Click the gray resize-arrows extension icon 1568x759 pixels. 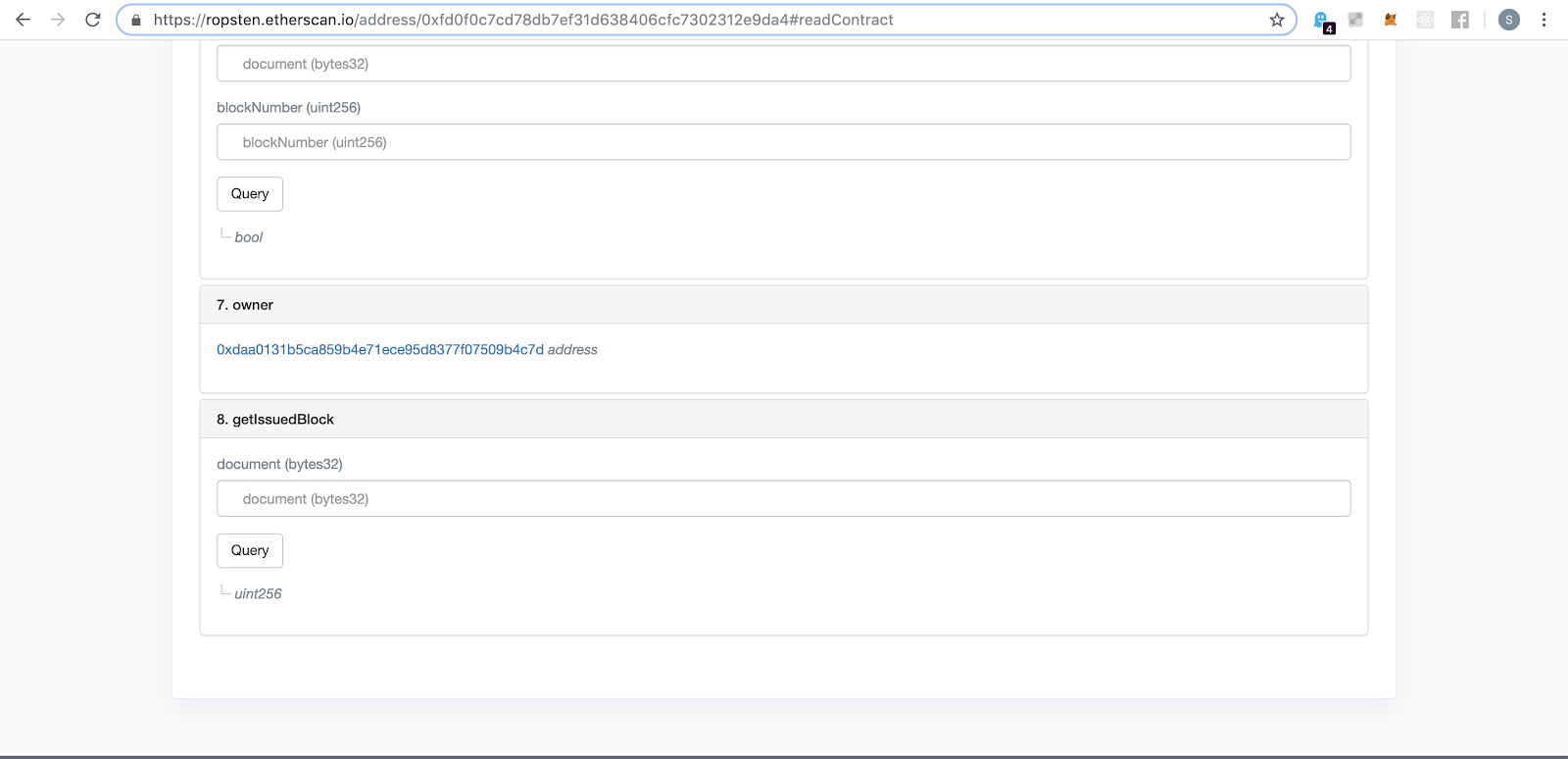click(1355, 20)
